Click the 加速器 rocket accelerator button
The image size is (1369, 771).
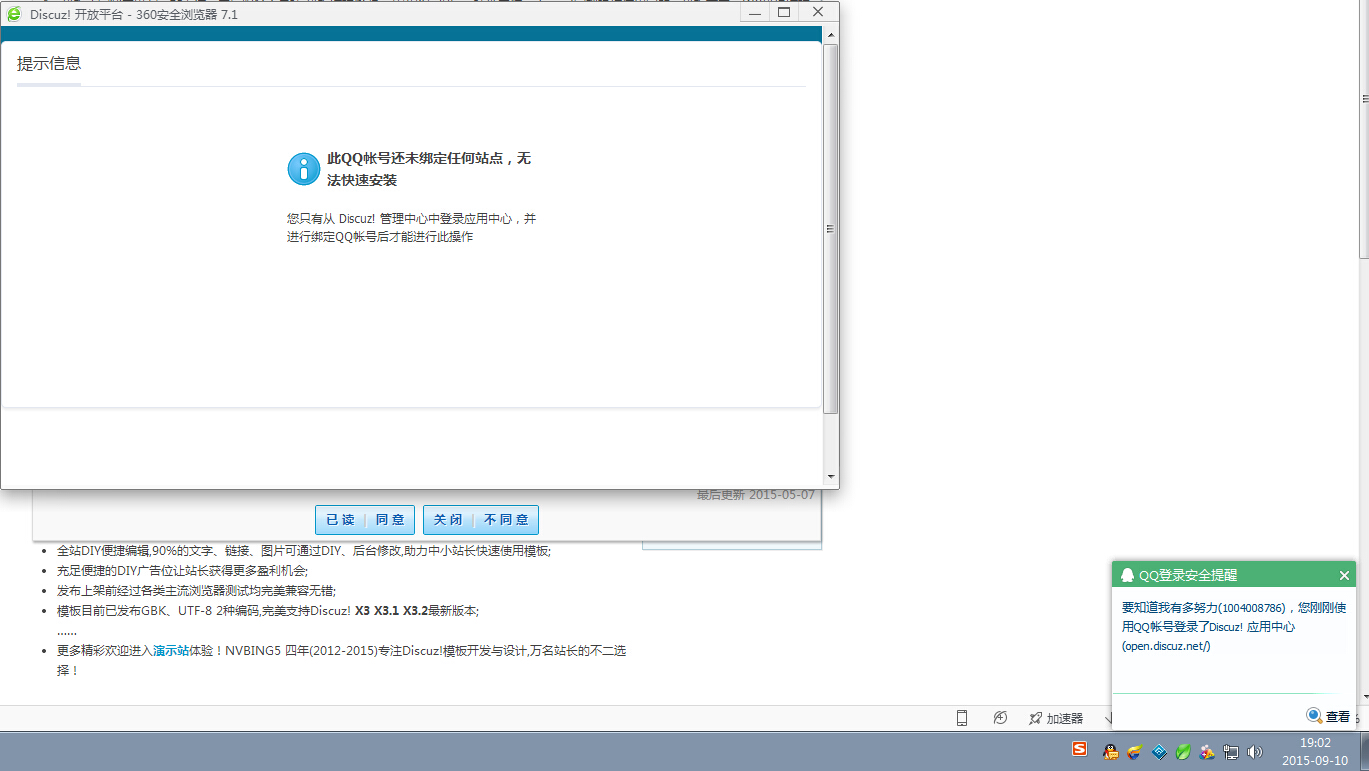tap(1056, 718)
